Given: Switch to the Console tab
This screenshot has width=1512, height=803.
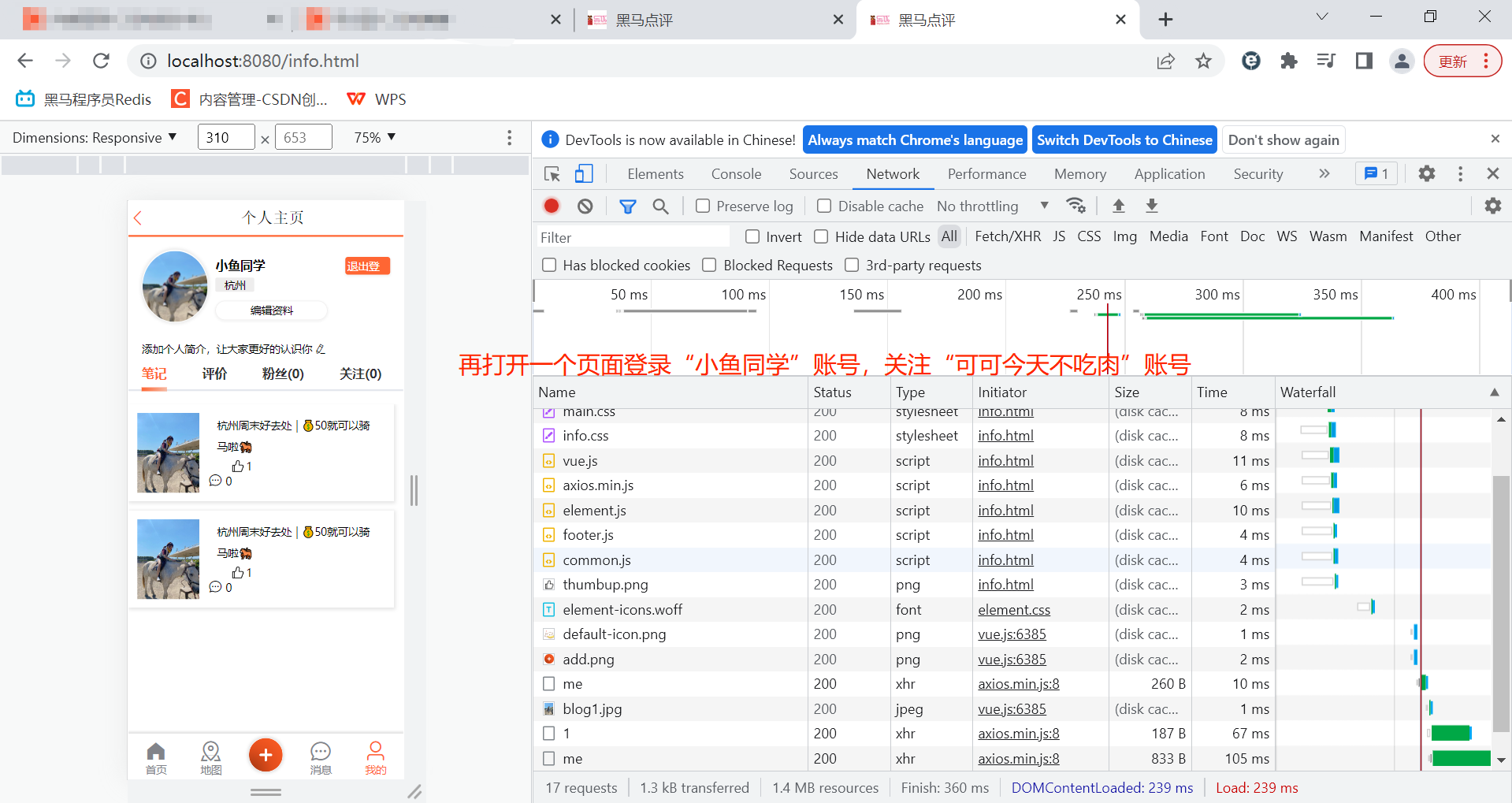Looking at the screenshot, I should tap(735, 173).
